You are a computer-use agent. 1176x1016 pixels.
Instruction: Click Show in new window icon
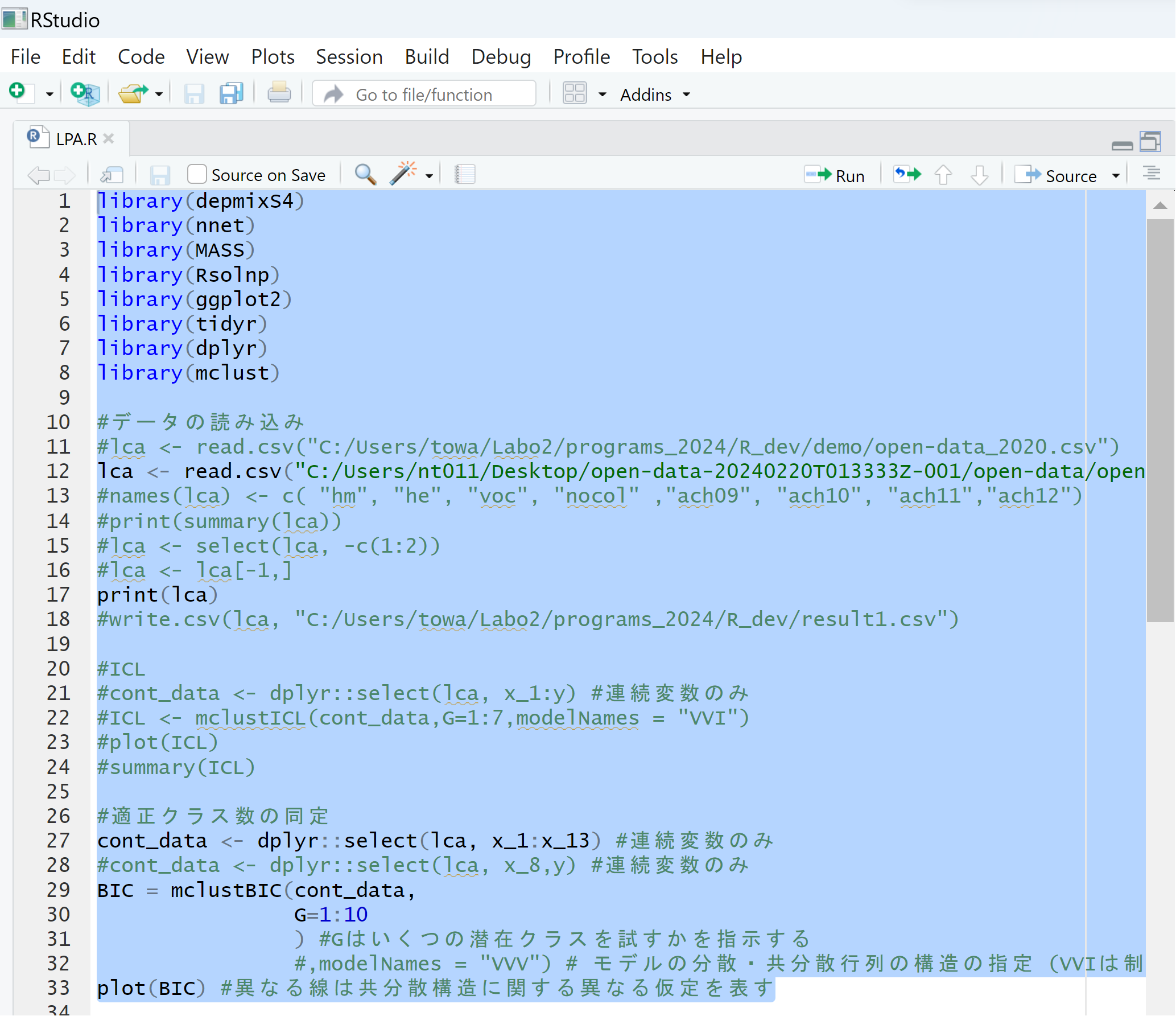pyautogui.click(x=112, y=175)
